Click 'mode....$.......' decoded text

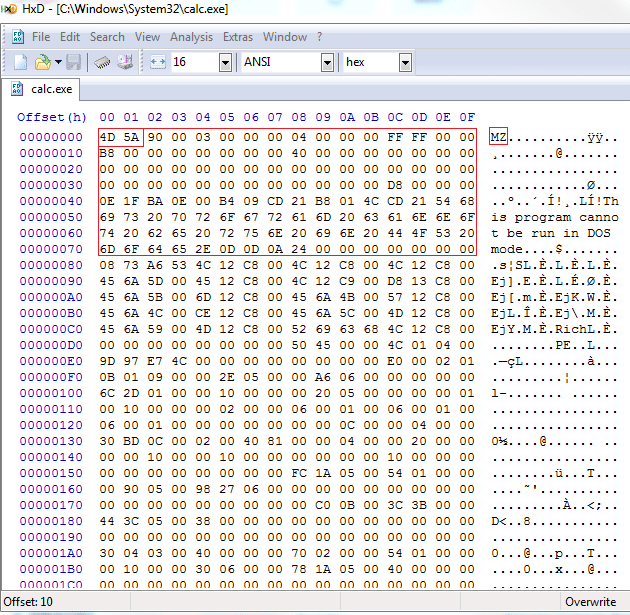554,249
